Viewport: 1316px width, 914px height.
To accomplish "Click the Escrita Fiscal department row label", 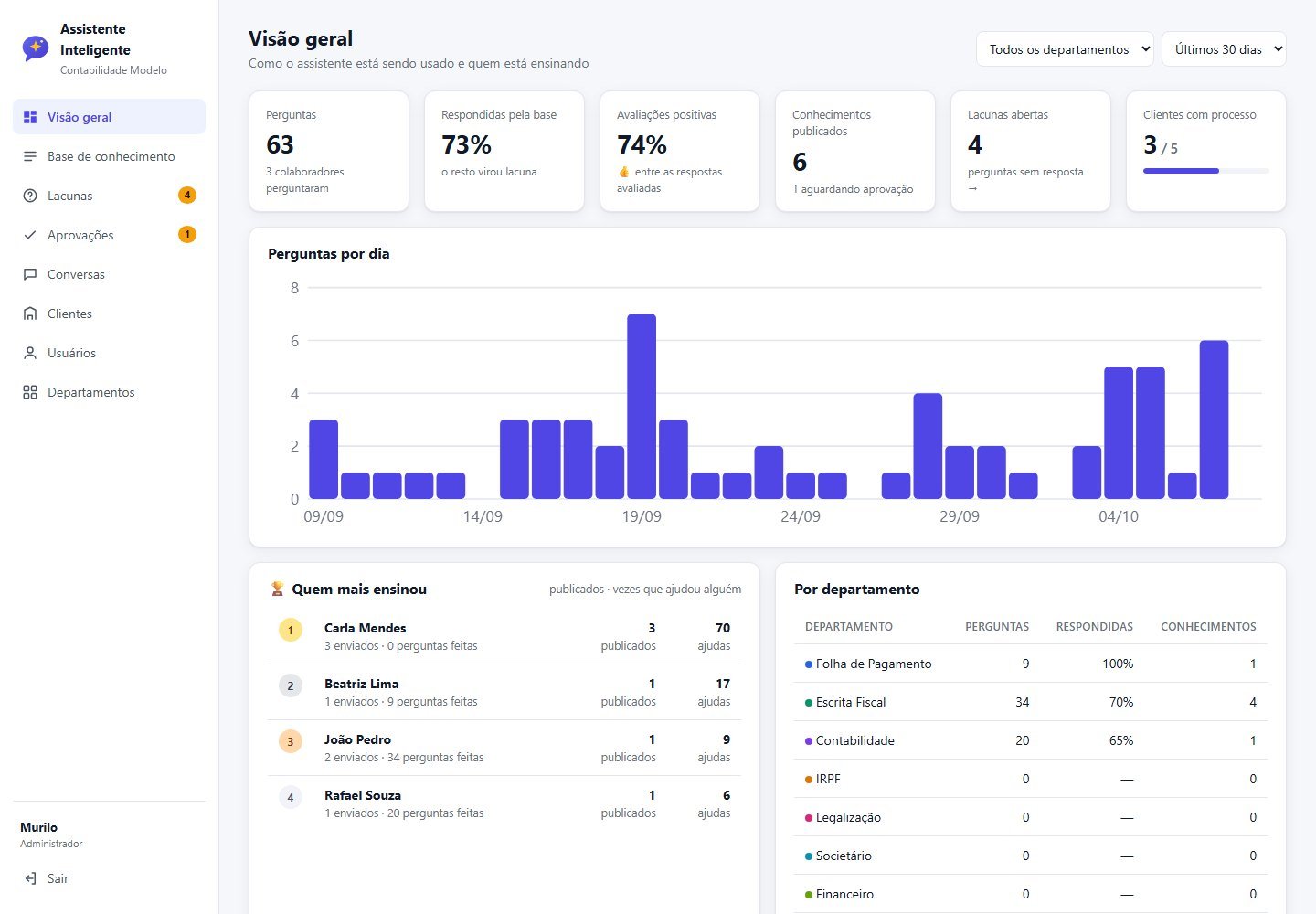I will pos(851,702).
